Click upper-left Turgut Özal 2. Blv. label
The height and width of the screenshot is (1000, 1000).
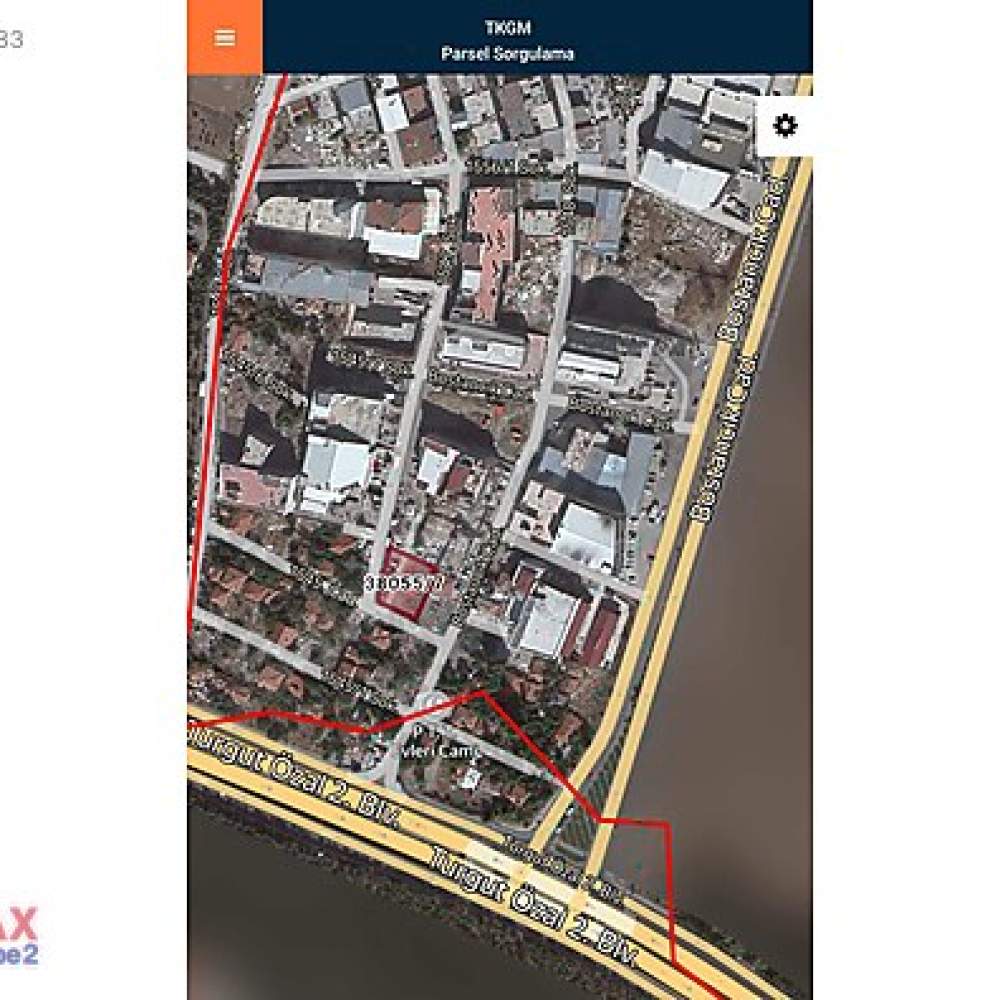point(295,777)
